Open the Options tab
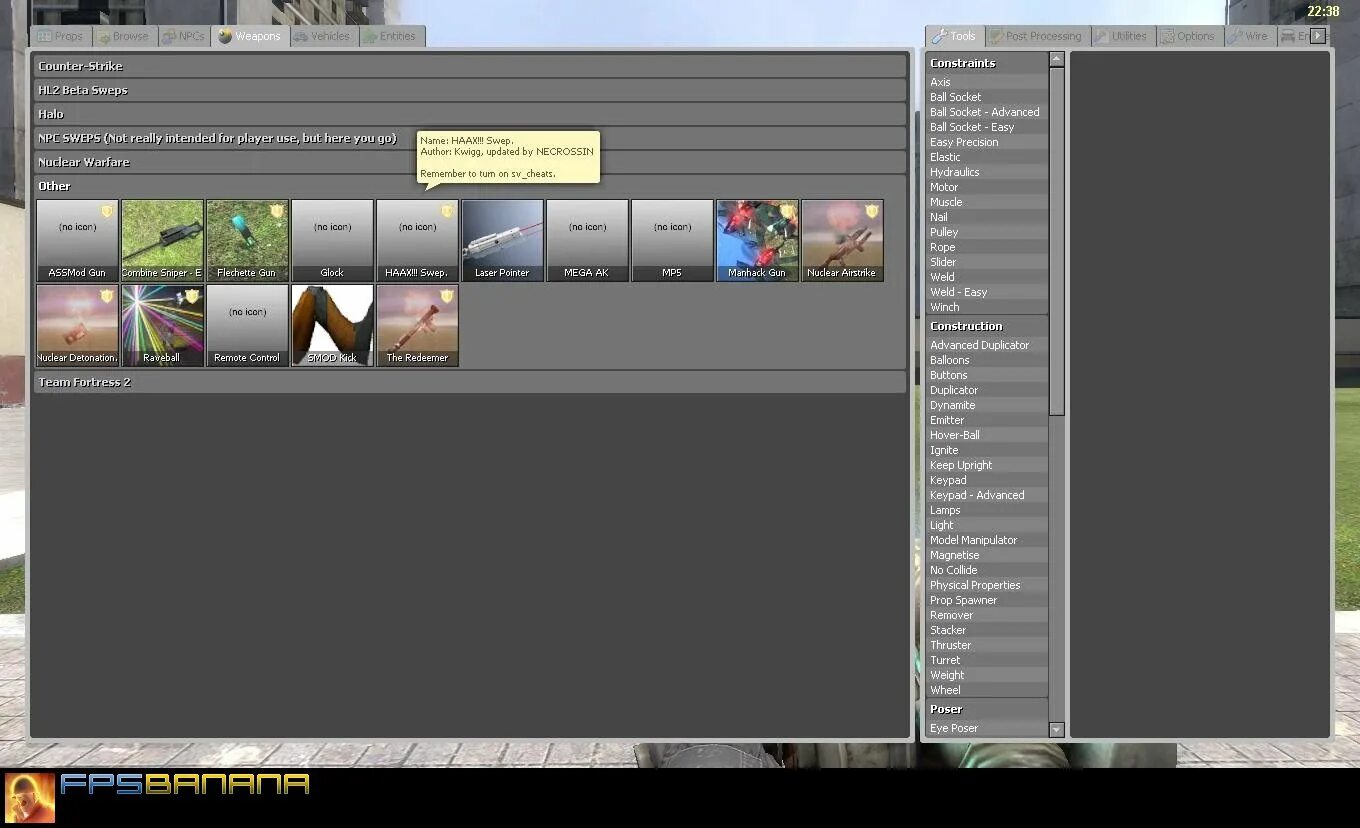This screenshot has width=1360, height=828. (x=1188, y=36)
